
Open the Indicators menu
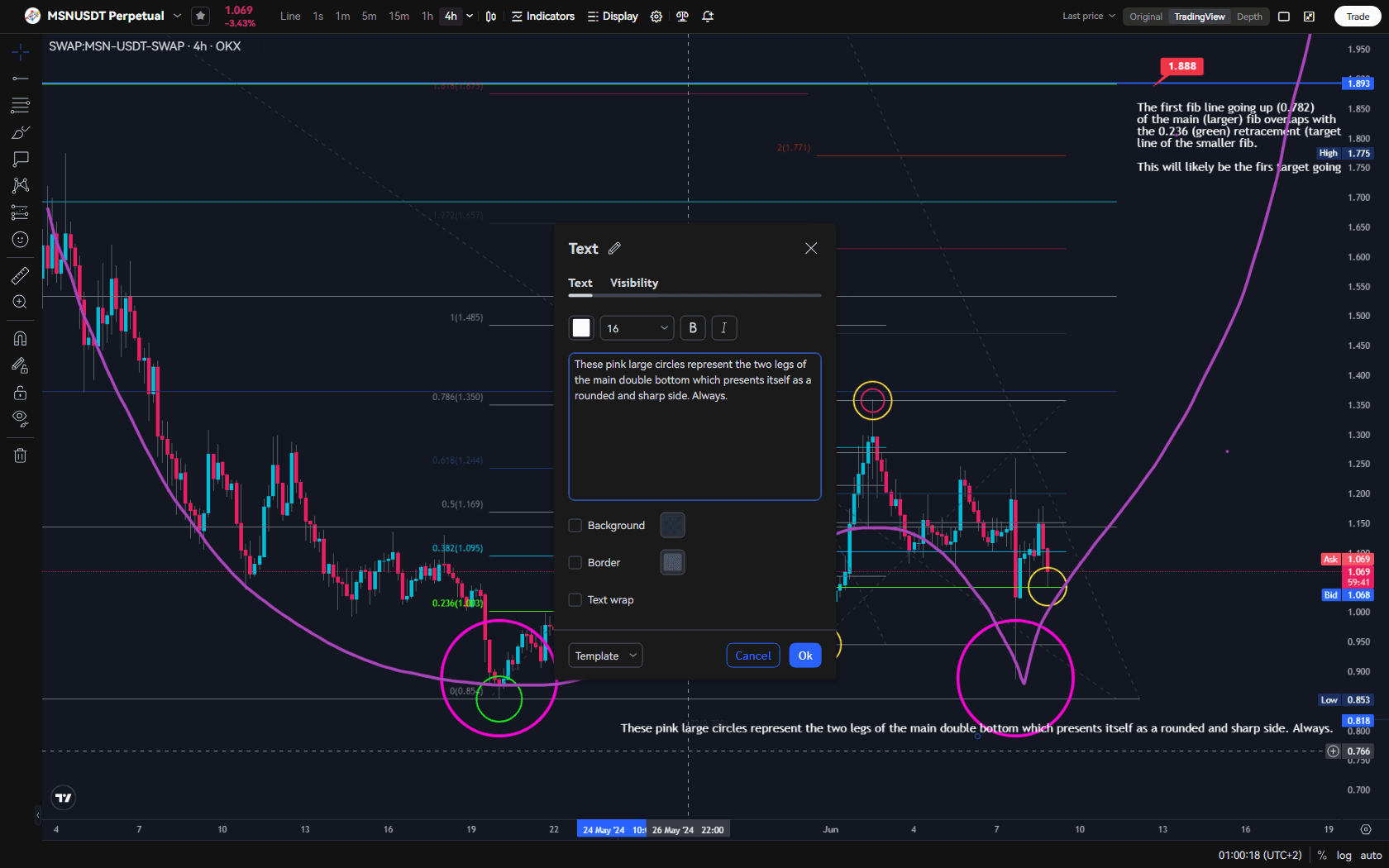pyautogui.click(x=543, y=17)
